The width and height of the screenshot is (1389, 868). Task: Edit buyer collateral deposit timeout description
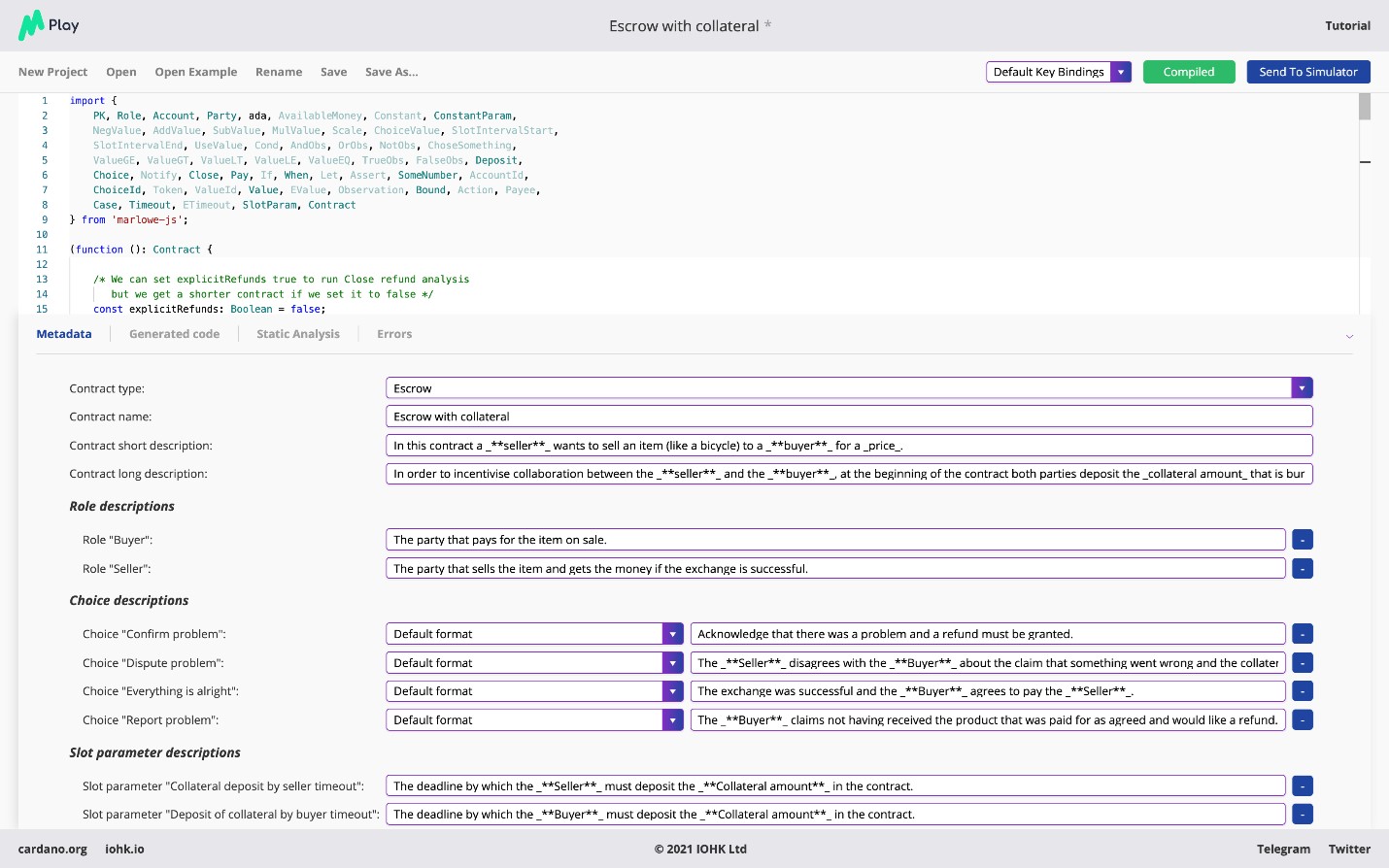[x=835, y=815]
